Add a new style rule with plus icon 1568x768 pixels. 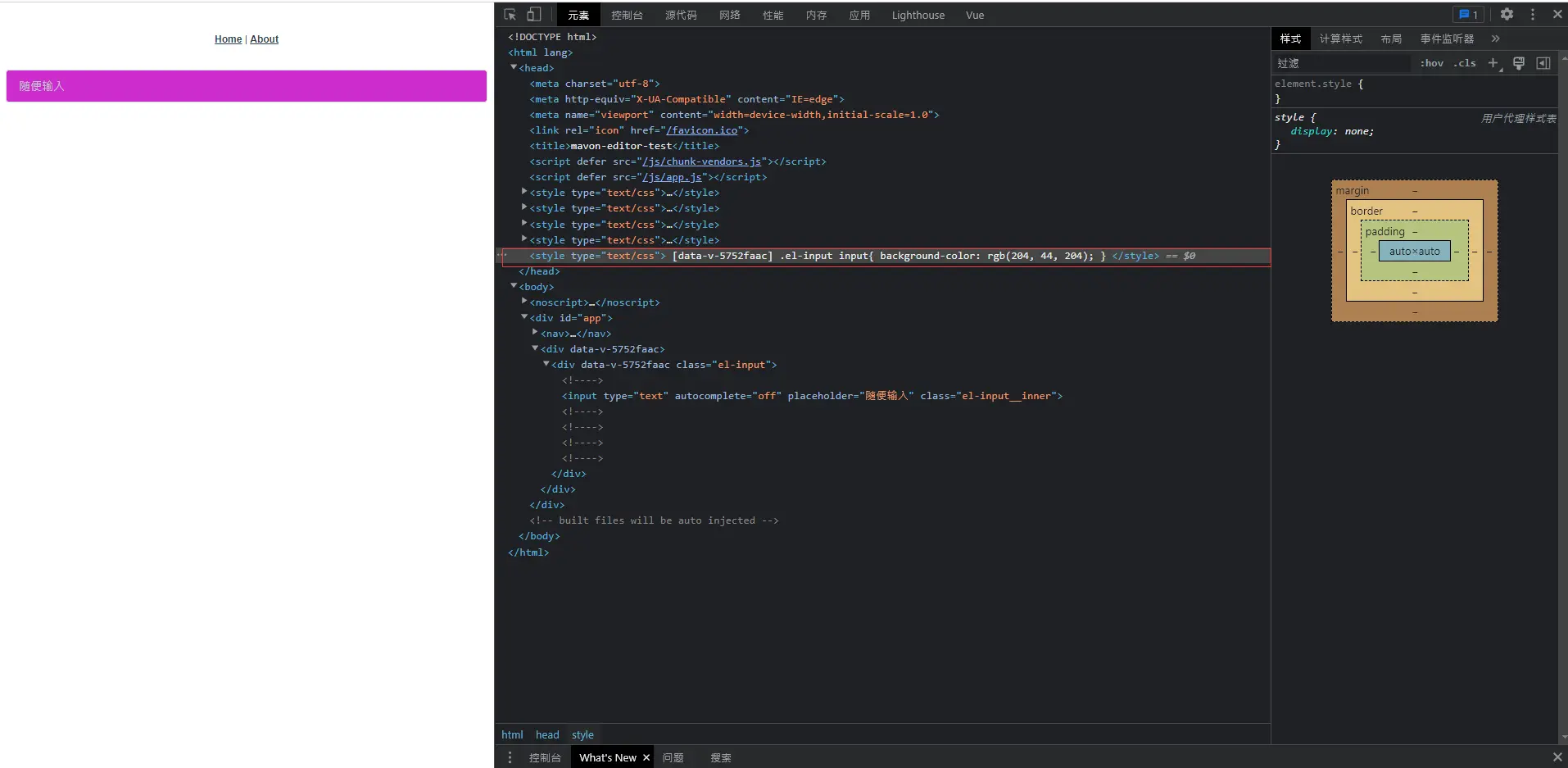tap(1493, 63)
